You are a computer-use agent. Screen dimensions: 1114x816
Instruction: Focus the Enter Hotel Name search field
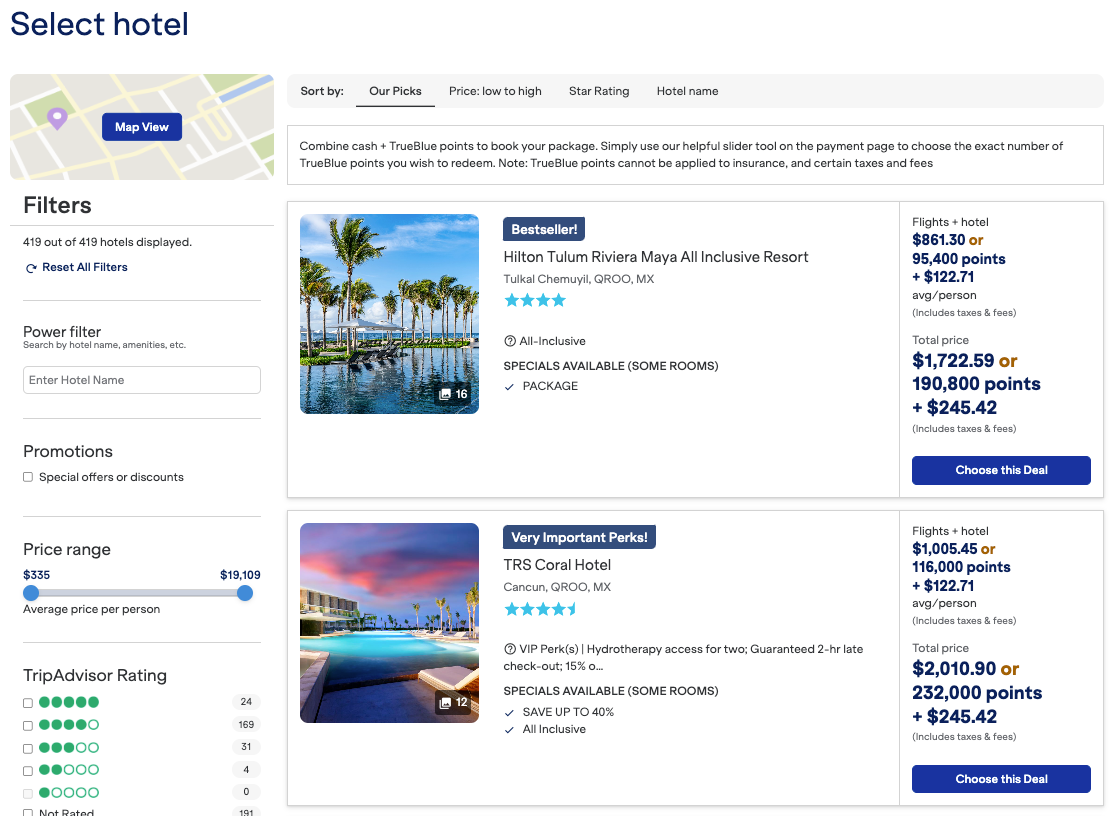pos(141,380)
